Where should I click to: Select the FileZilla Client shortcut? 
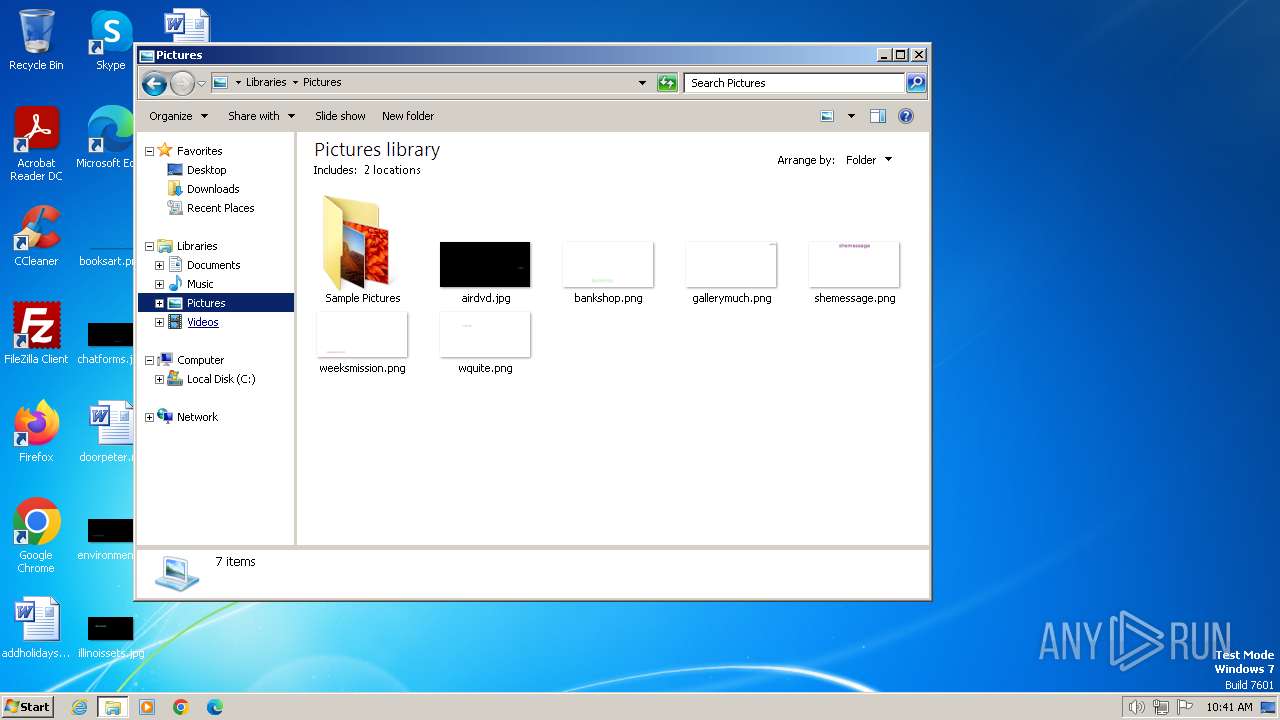pyautogui.click(x=36, y=333)
